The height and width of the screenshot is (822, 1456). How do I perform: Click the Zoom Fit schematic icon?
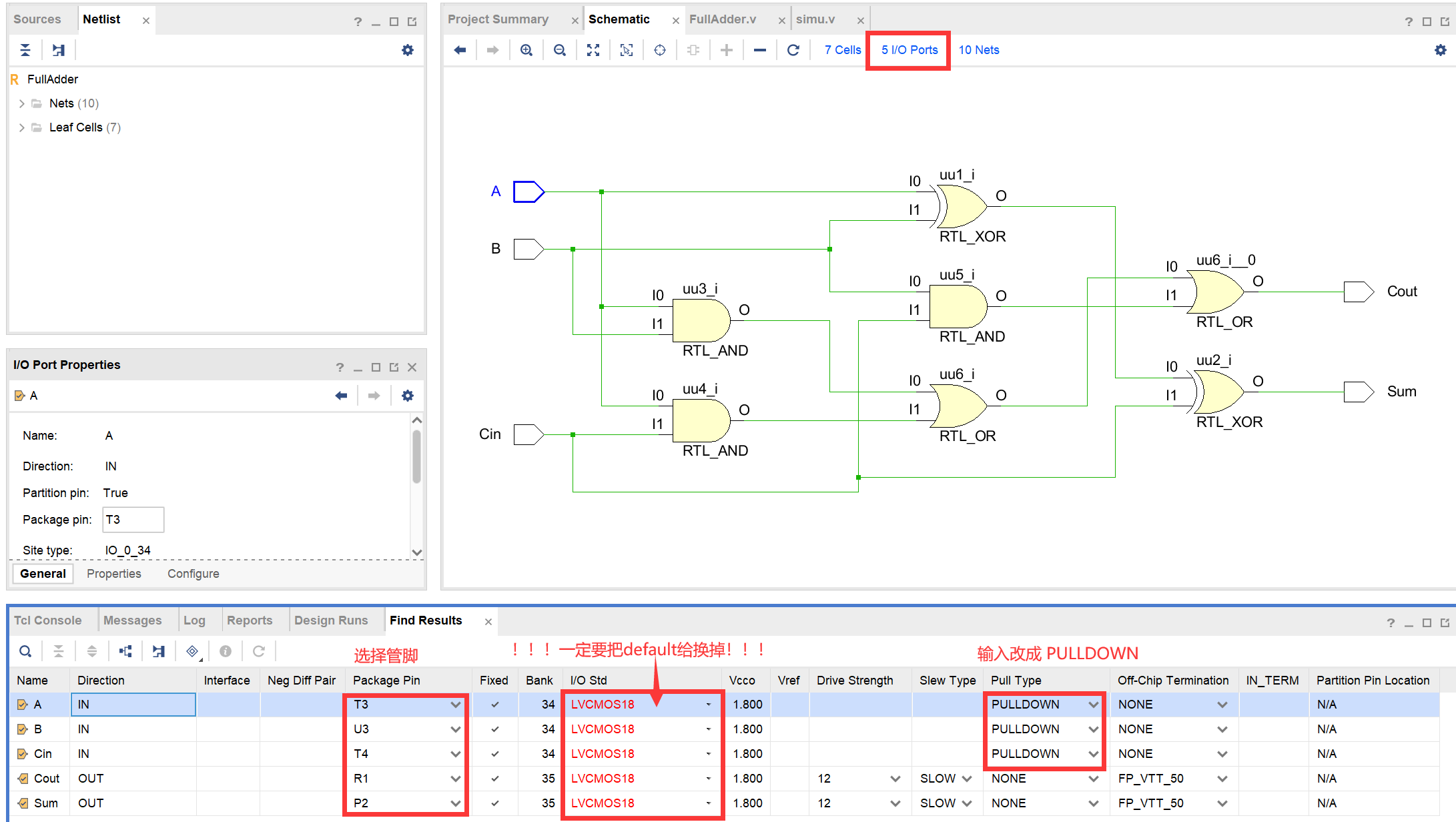pos(593,50)
